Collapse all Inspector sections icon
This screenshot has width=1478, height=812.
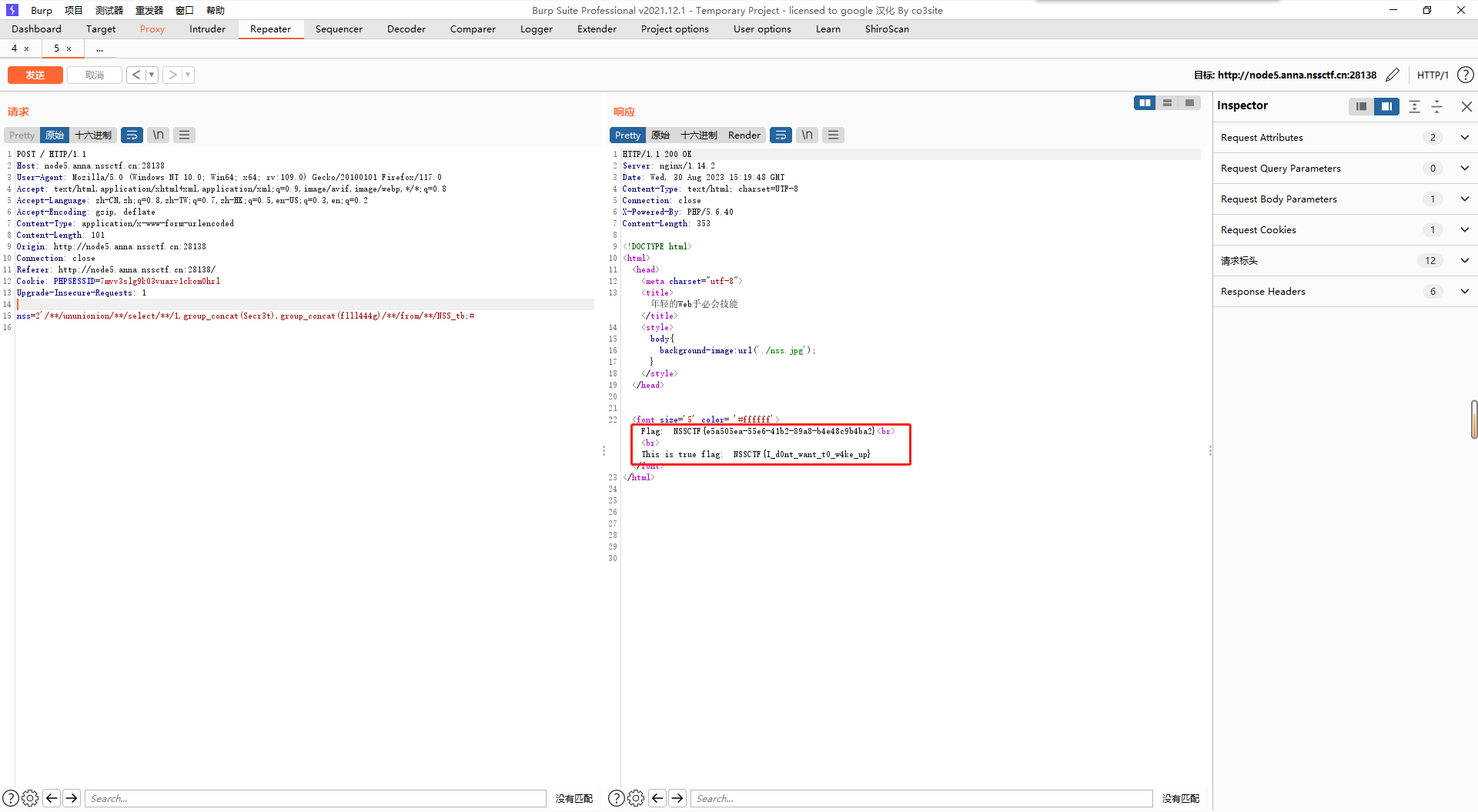[x=1436, y=106]
